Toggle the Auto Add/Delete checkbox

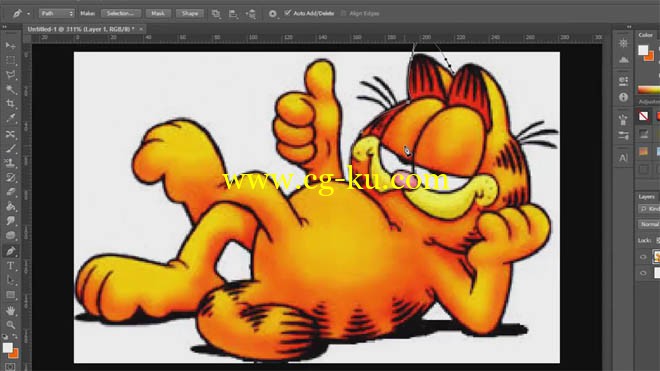coord(288,13)
